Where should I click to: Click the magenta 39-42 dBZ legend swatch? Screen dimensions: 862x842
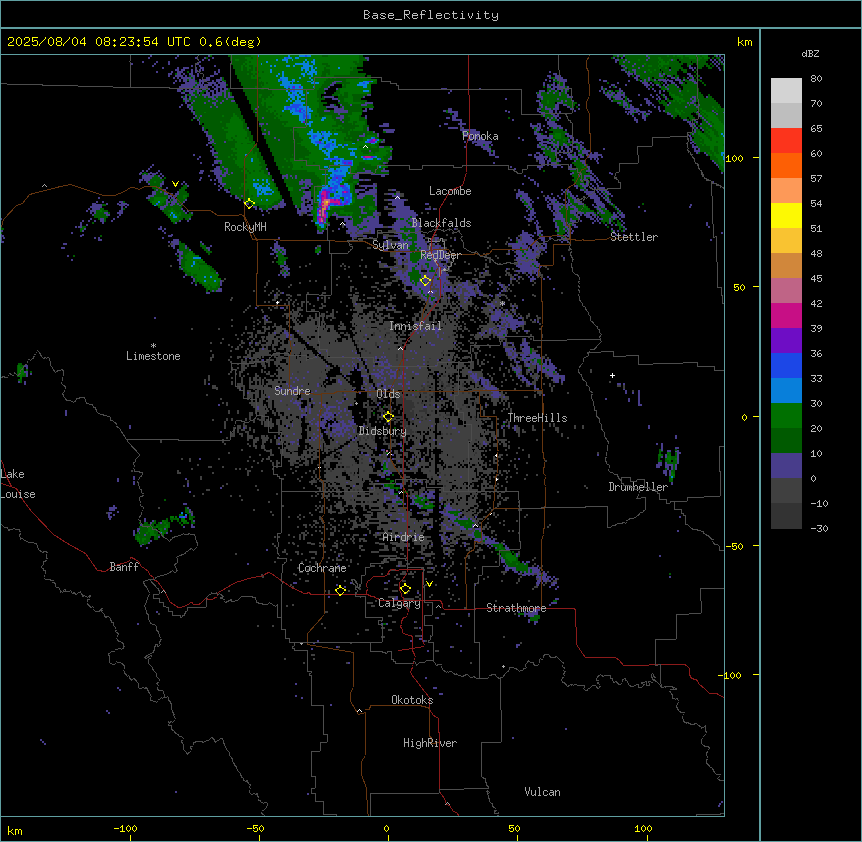point(786,315)
